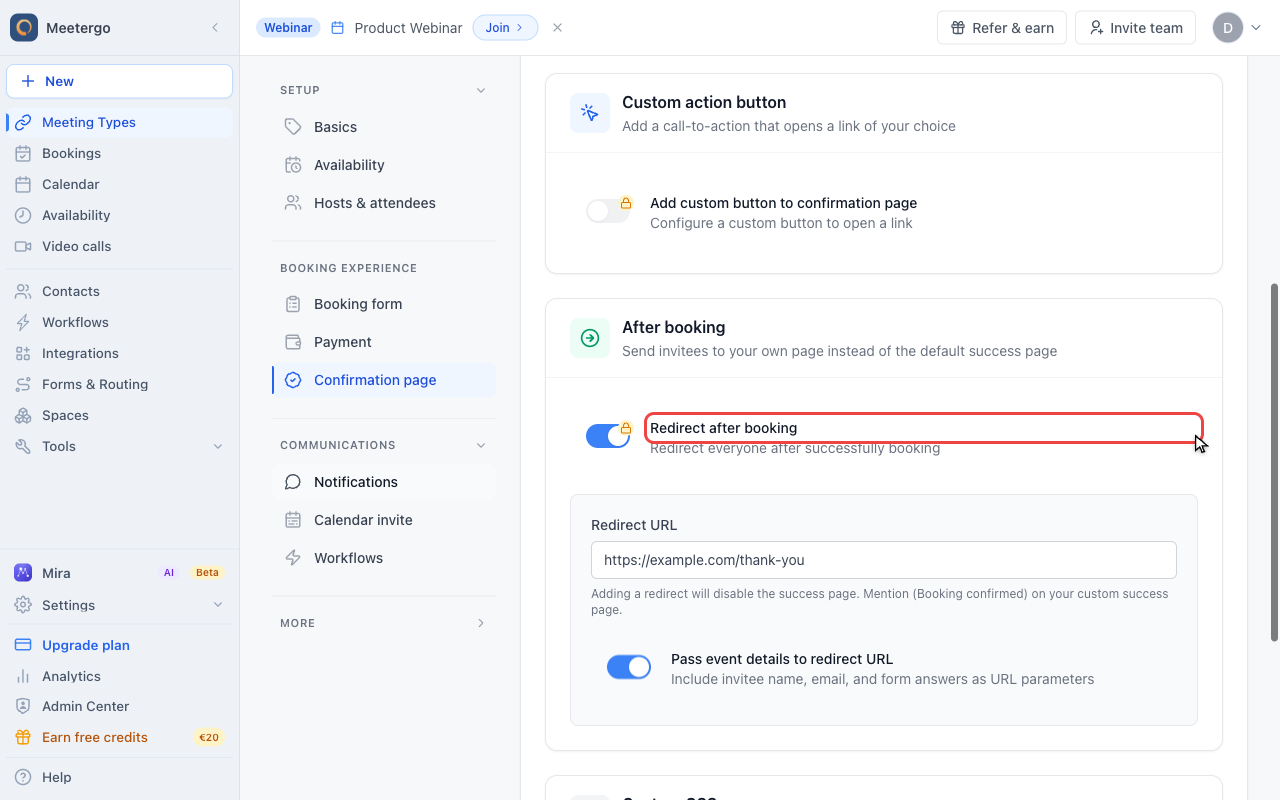Click the Integrations grid icon
The height and width of the screenshot is (800, 1280).
coord(23,353)
